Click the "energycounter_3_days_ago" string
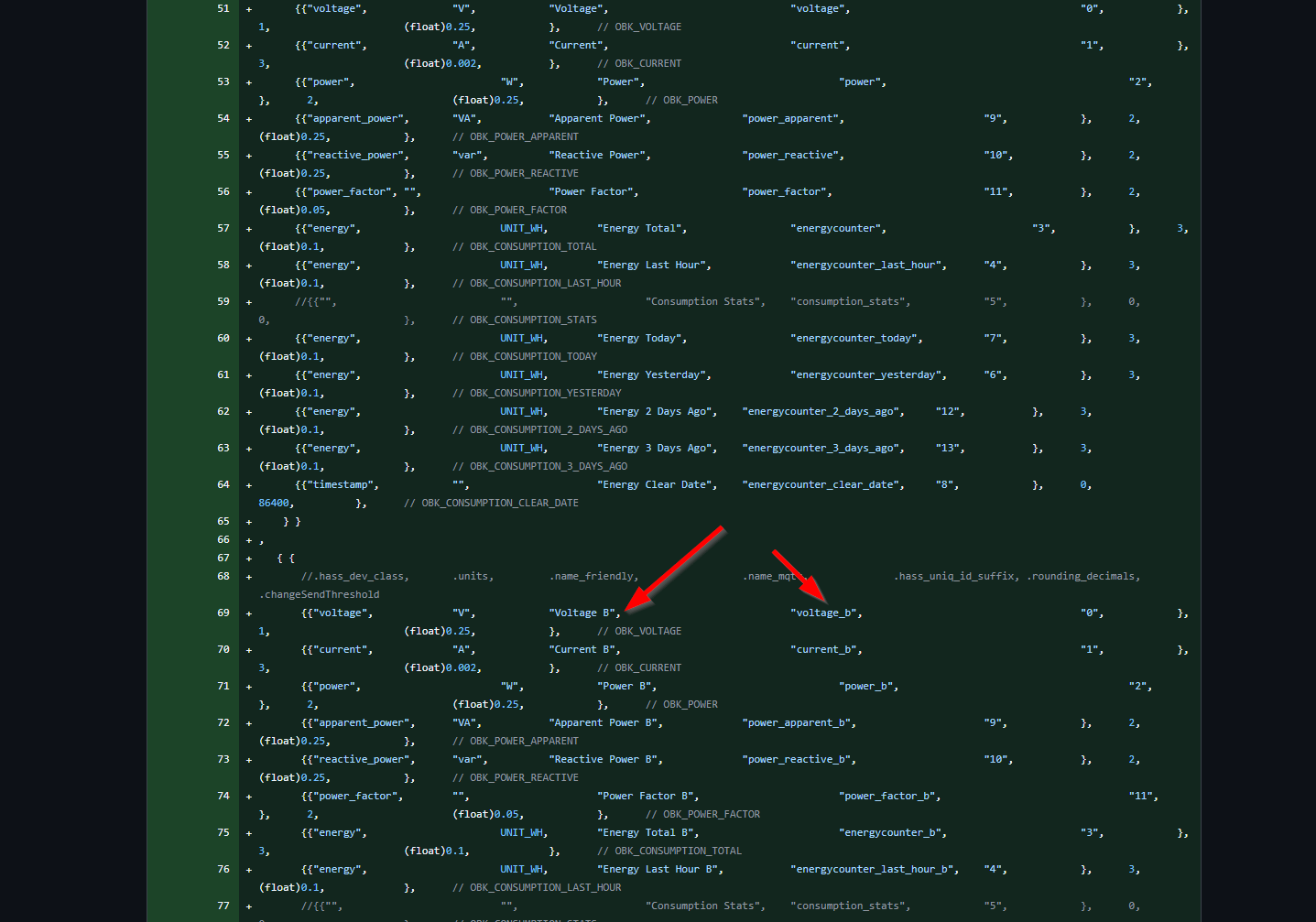The height and width of the screenshot is (922, 1316). (x=821, y=448)
